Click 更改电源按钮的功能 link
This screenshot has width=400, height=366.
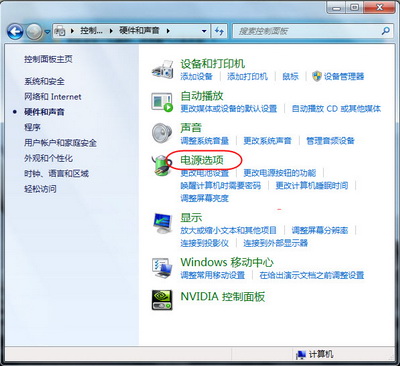pyautogui.click(x=280, y=173)
